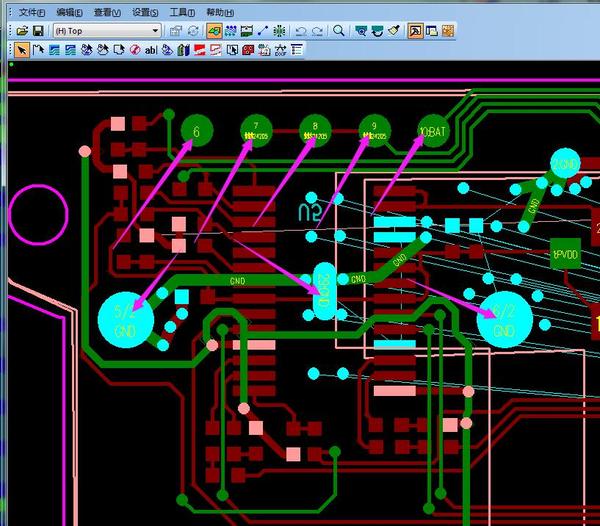Click the Save floppy disk icon

click(x=38, y=31)
